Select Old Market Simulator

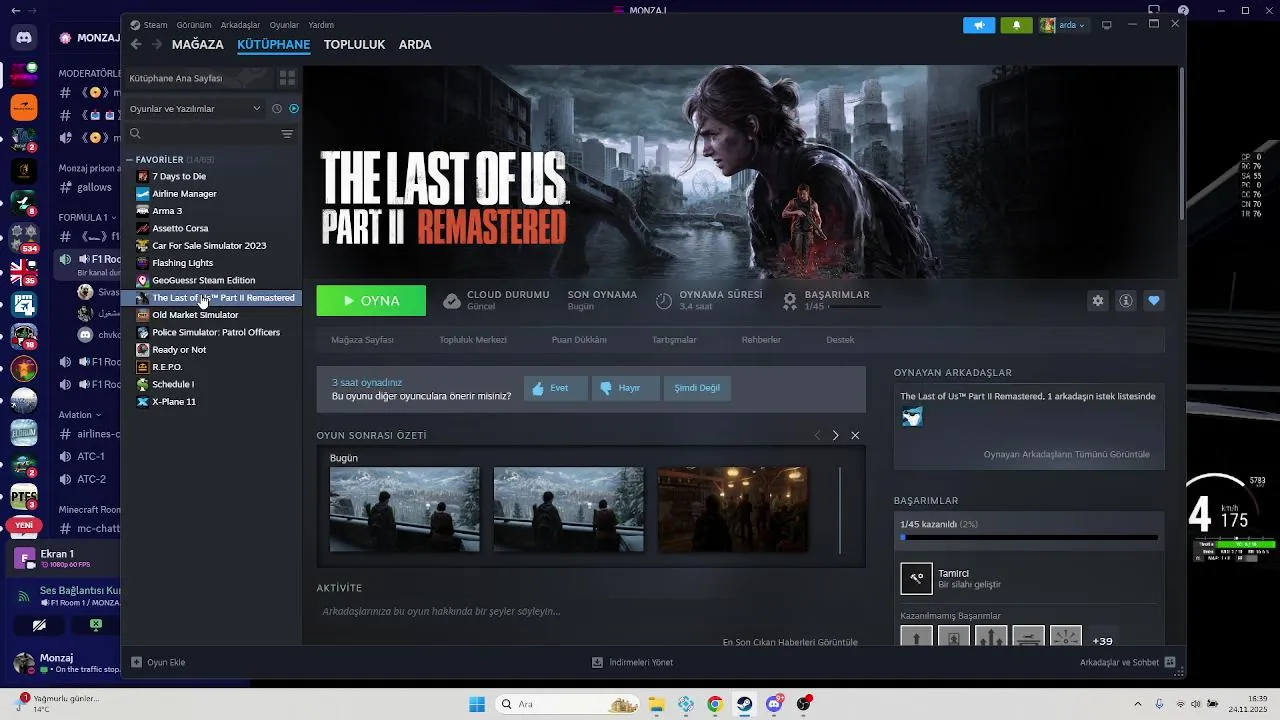195,315
